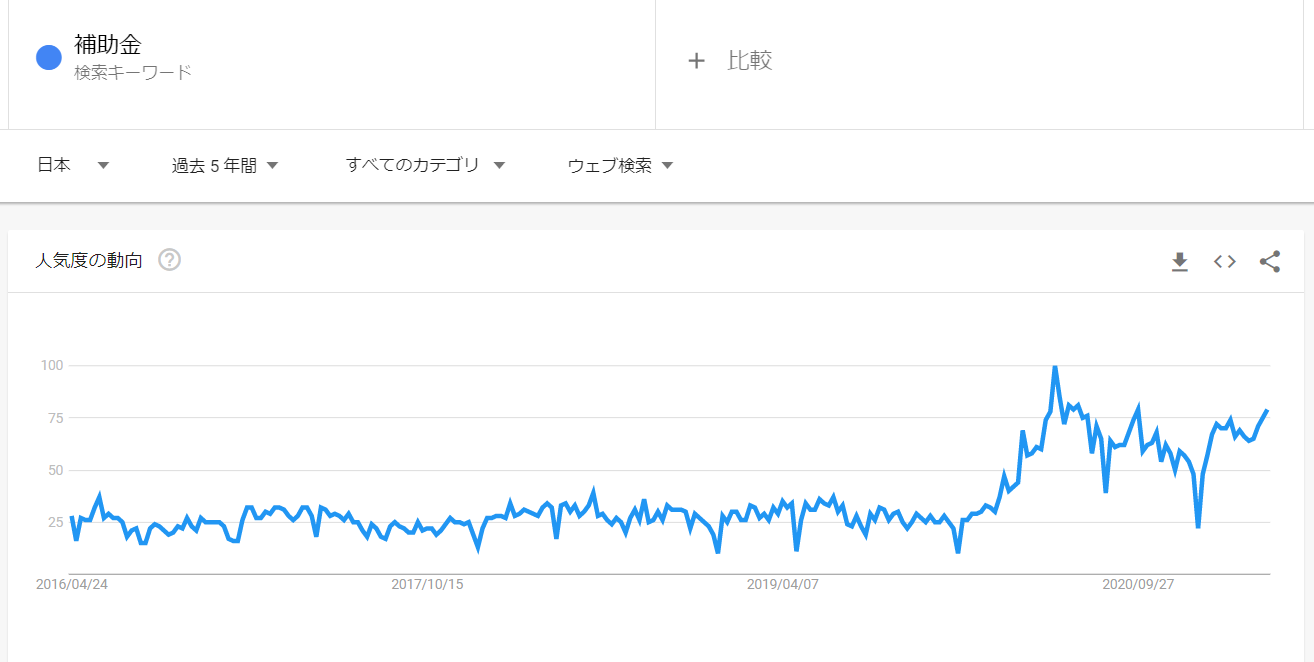1314x662 pixels.
Task: Select the 2020/09/27 axis date label
Action: tap(1138, 585)
